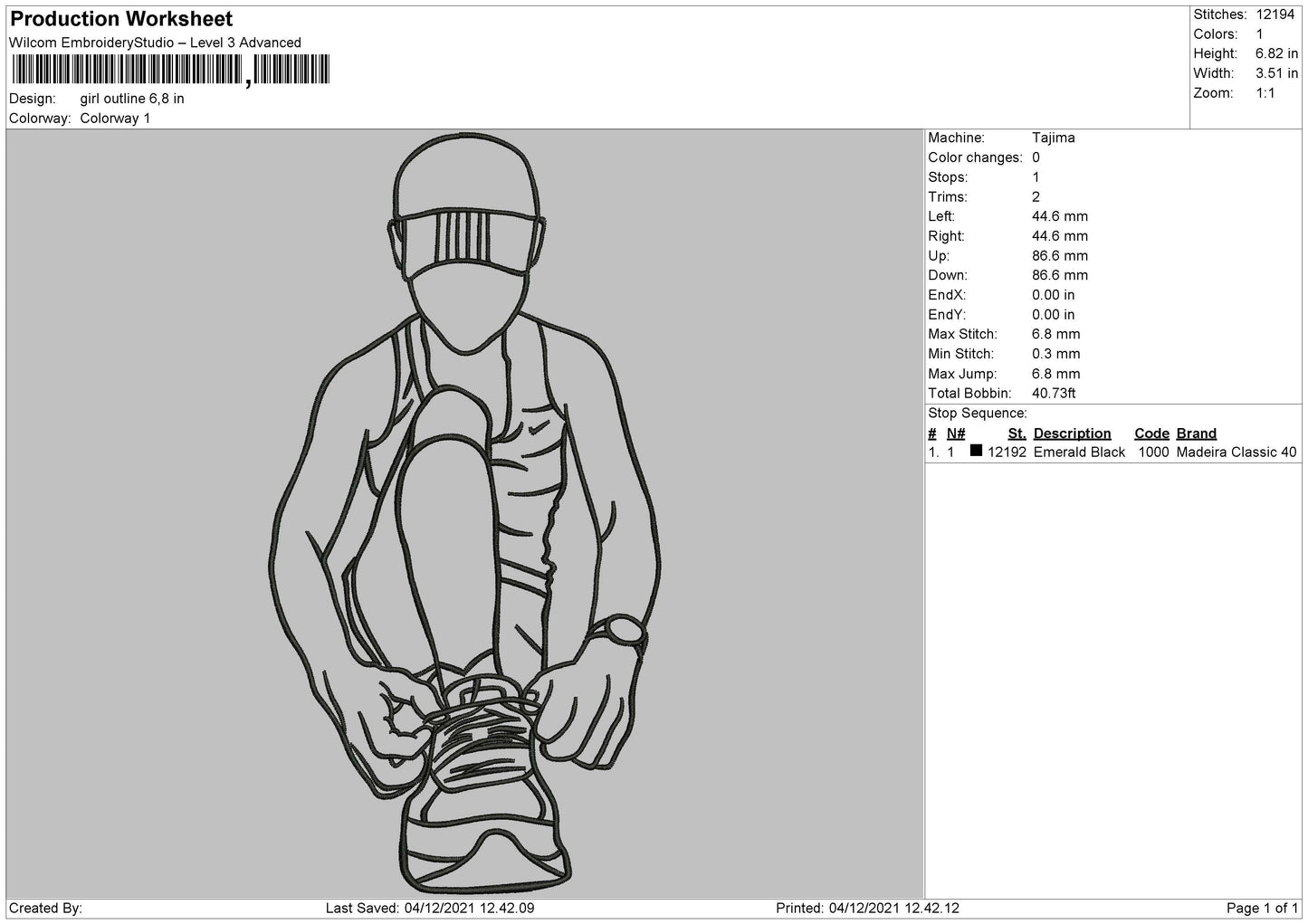This screenshot has width=1308, height=924.
Task: Click the EndY value 0.00 in
Action: coord(1054,315)
